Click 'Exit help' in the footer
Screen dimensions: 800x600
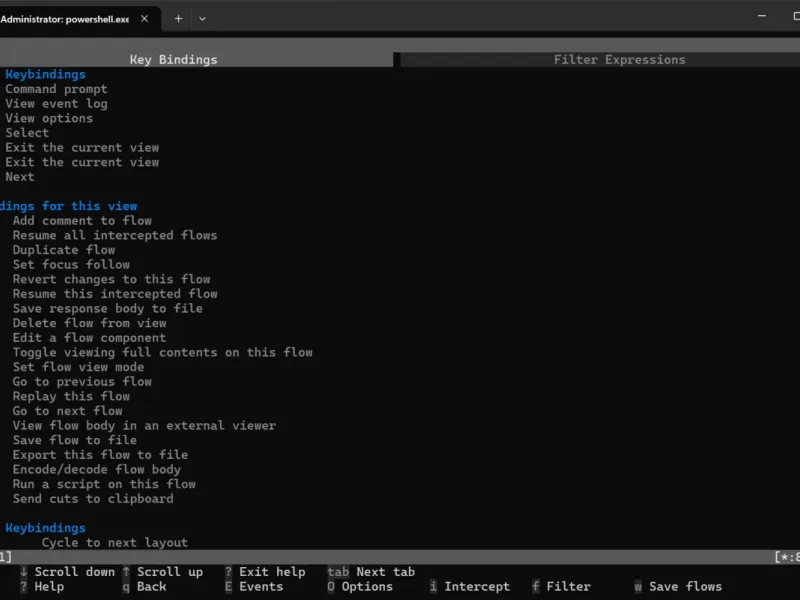click(272, 572)
